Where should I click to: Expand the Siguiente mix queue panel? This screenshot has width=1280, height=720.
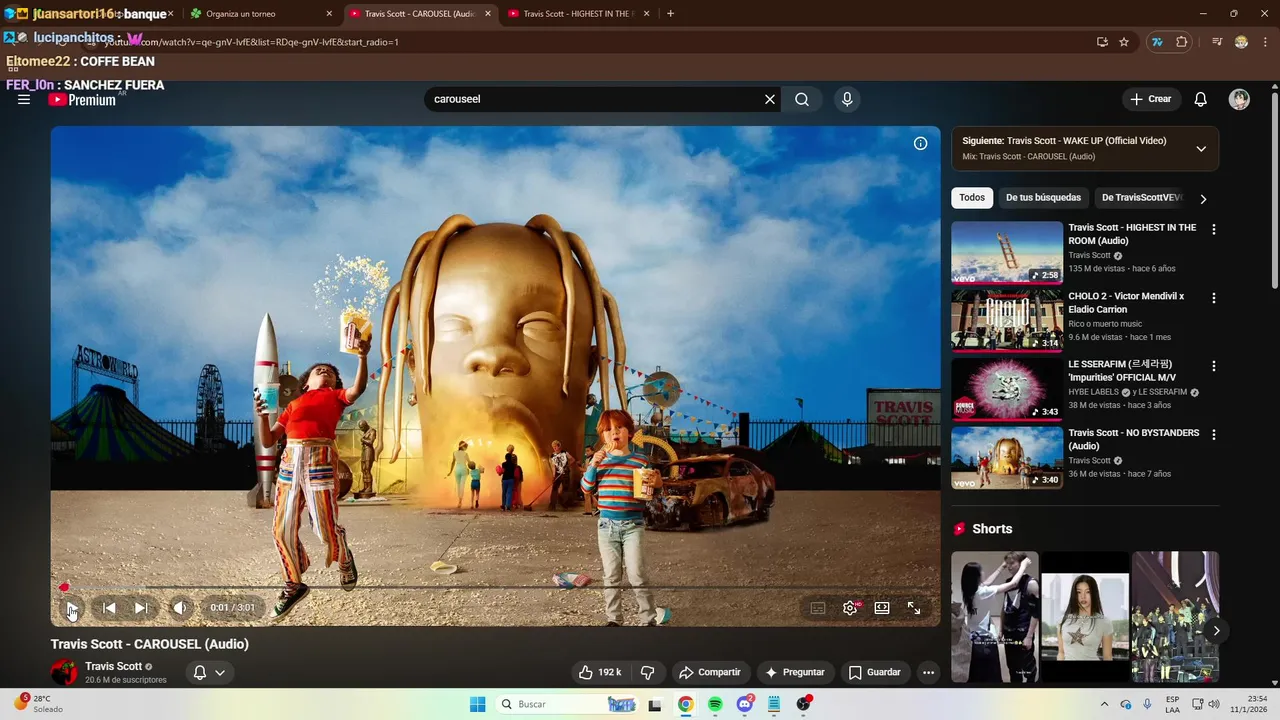point(1201,149)
